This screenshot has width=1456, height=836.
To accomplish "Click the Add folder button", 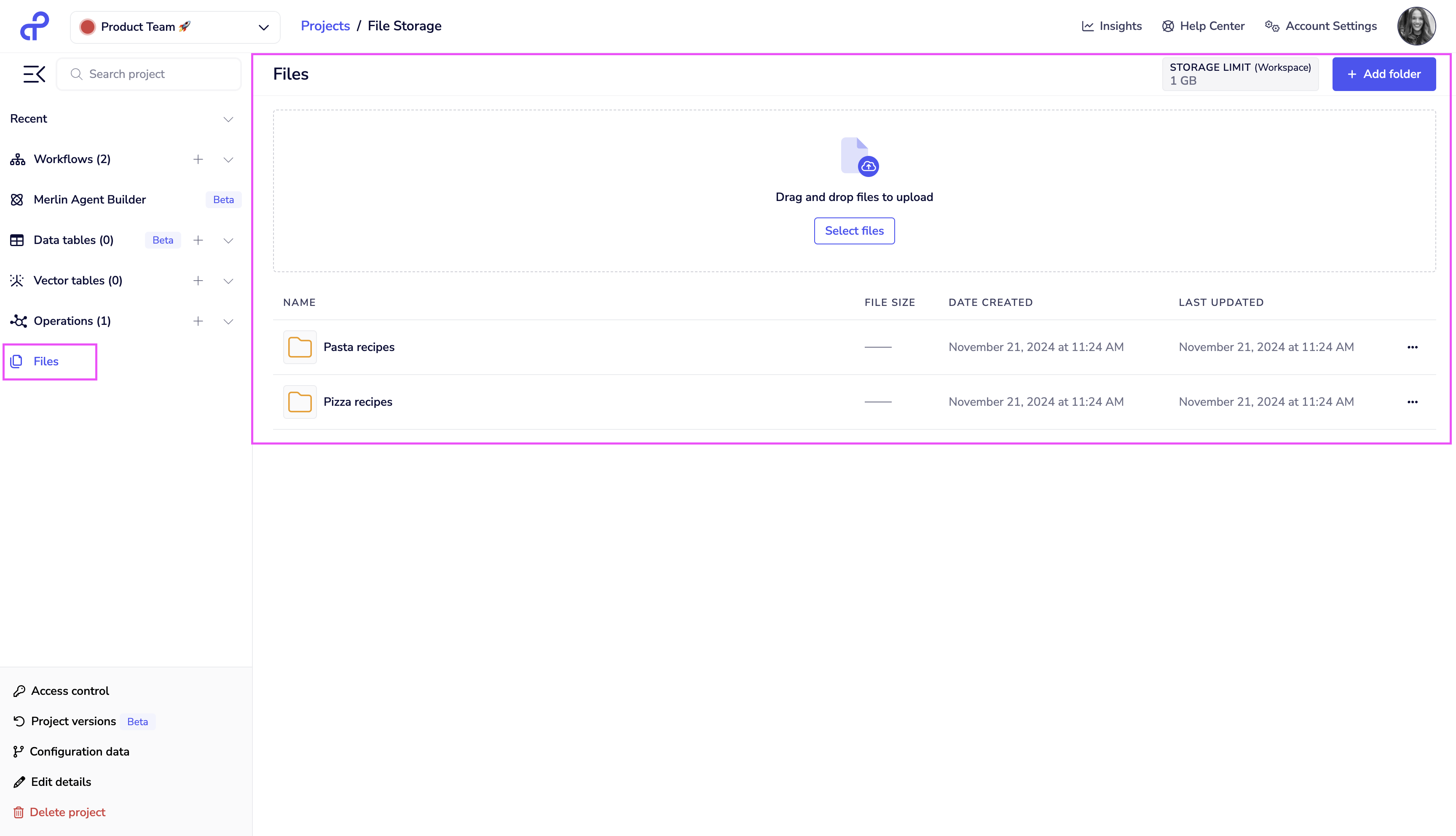I will point(1384,73).
